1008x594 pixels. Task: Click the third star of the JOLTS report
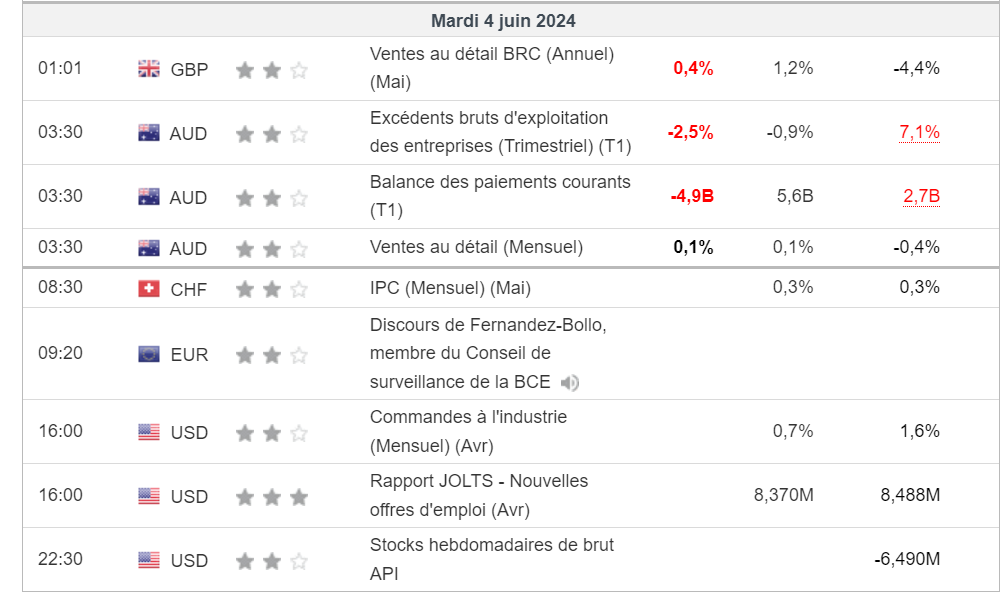click(299, 497)
